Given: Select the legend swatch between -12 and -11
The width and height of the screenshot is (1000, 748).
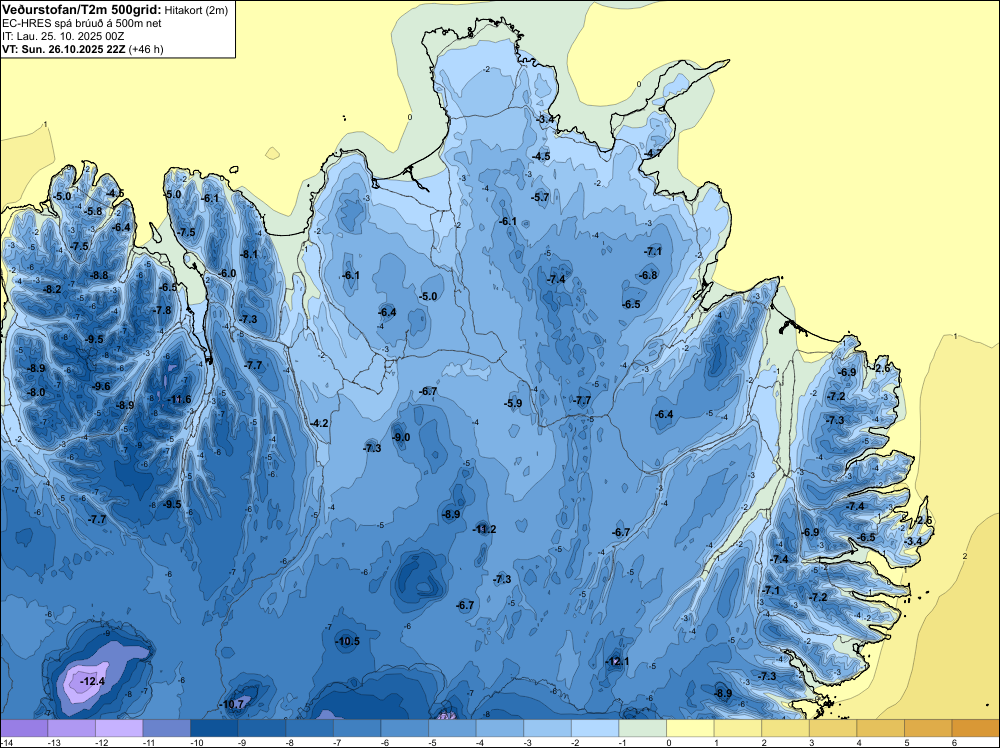Looking at the screenshot, I should pyautogui.click(x=119, y=728).
